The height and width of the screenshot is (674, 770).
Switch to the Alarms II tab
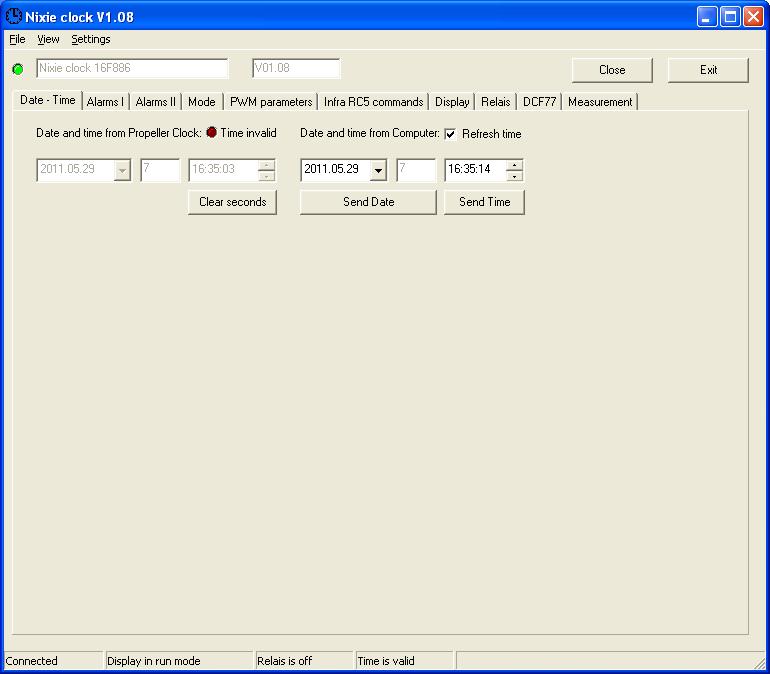click(155, 102)
